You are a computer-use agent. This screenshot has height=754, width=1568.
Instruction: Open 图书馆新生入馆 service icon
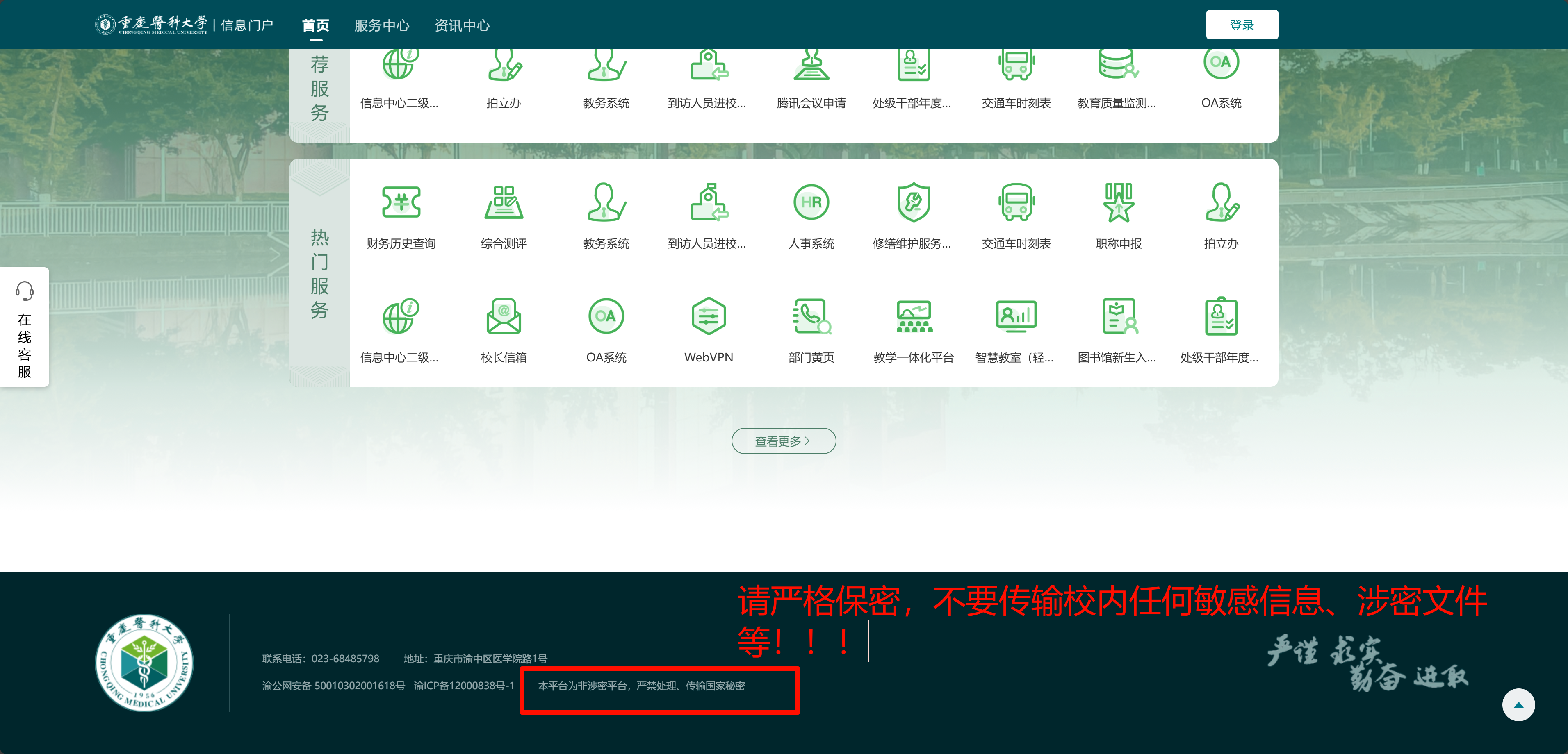(1118, 316)
